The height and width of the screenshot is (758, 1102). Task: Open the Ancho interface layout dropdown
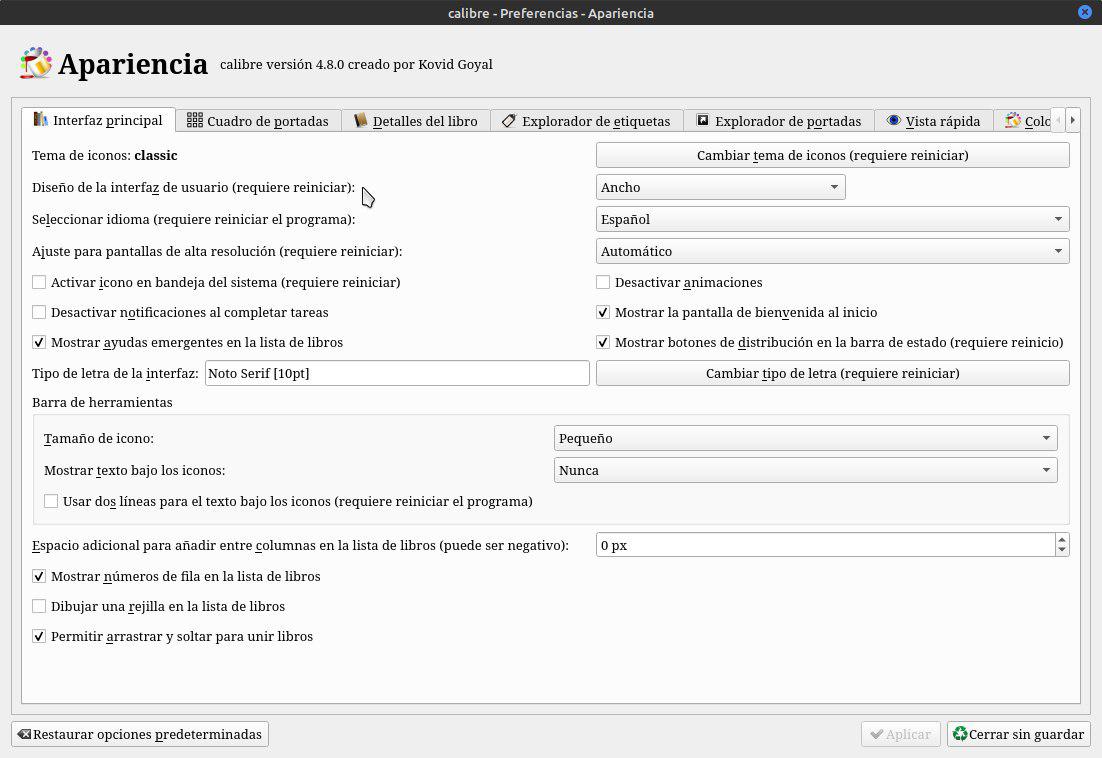[x=720, y=188]
